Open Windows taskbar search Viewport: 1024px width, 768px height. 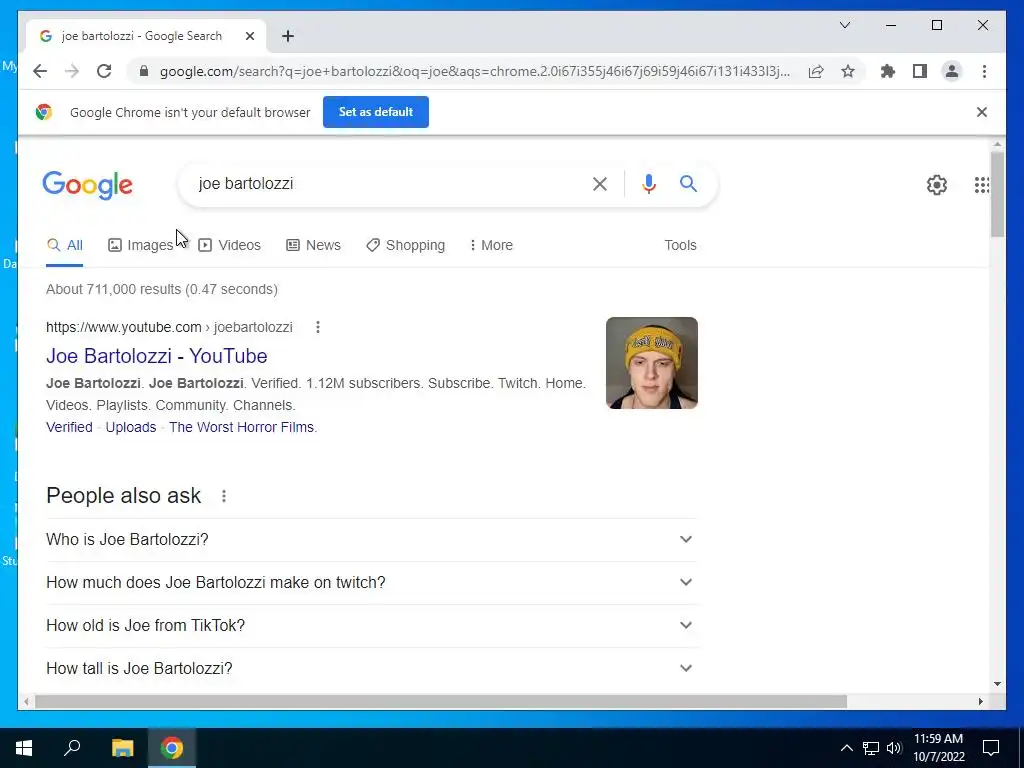click(x=72, y=748)
